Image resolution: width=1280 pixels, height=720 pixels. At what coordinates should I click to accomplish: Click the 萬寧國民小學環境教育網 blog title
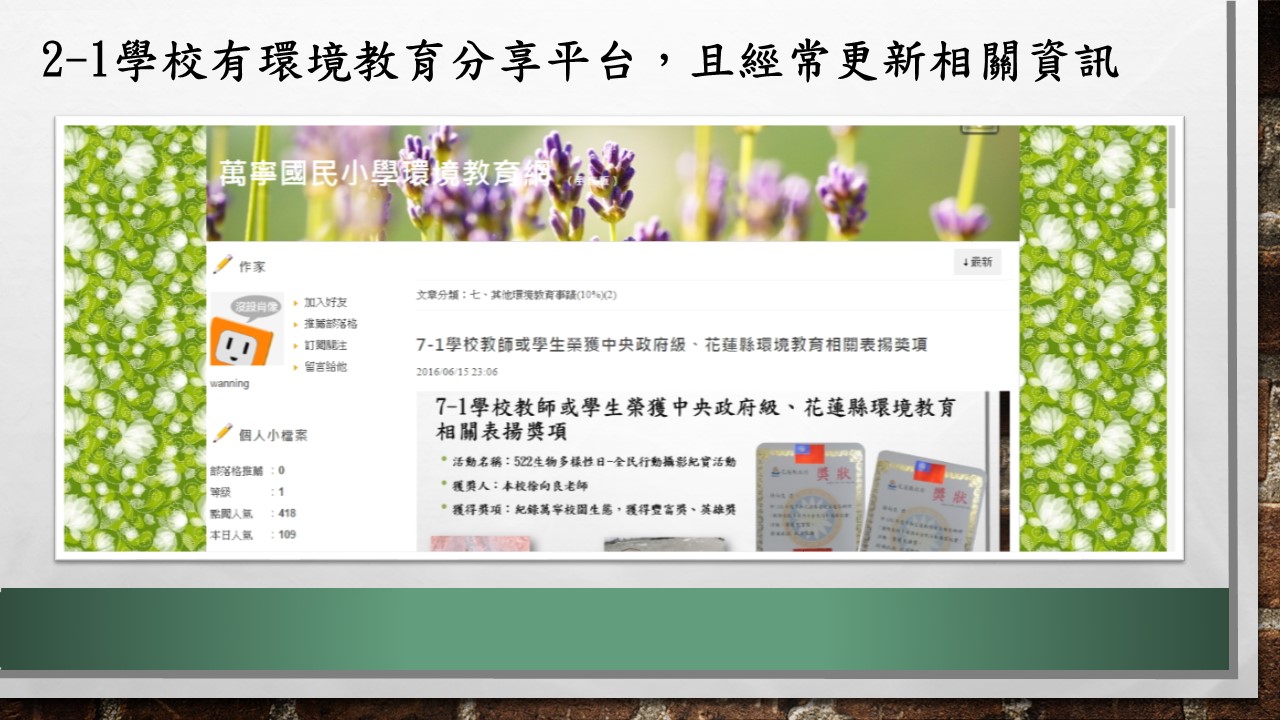click(x=384, y=173)
